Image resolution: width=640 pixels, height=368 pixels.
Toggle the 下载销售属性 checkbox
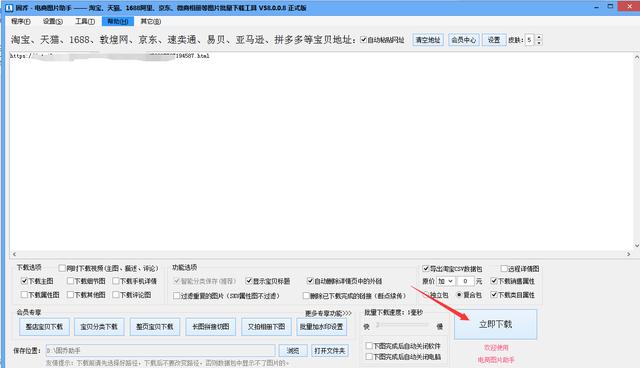coord(494,281)
